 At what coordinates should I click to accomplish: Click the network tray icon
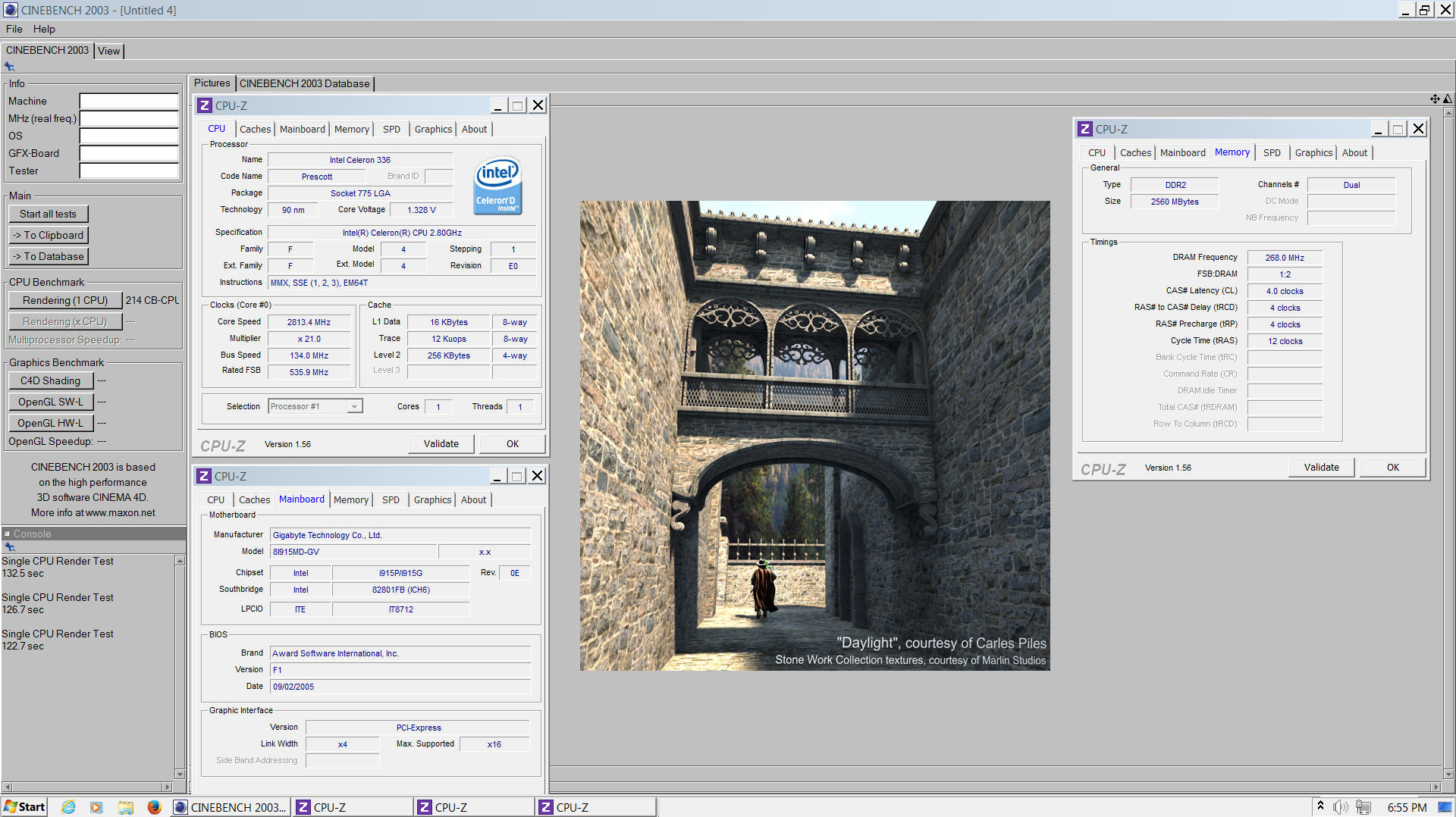coord(1363,807)
